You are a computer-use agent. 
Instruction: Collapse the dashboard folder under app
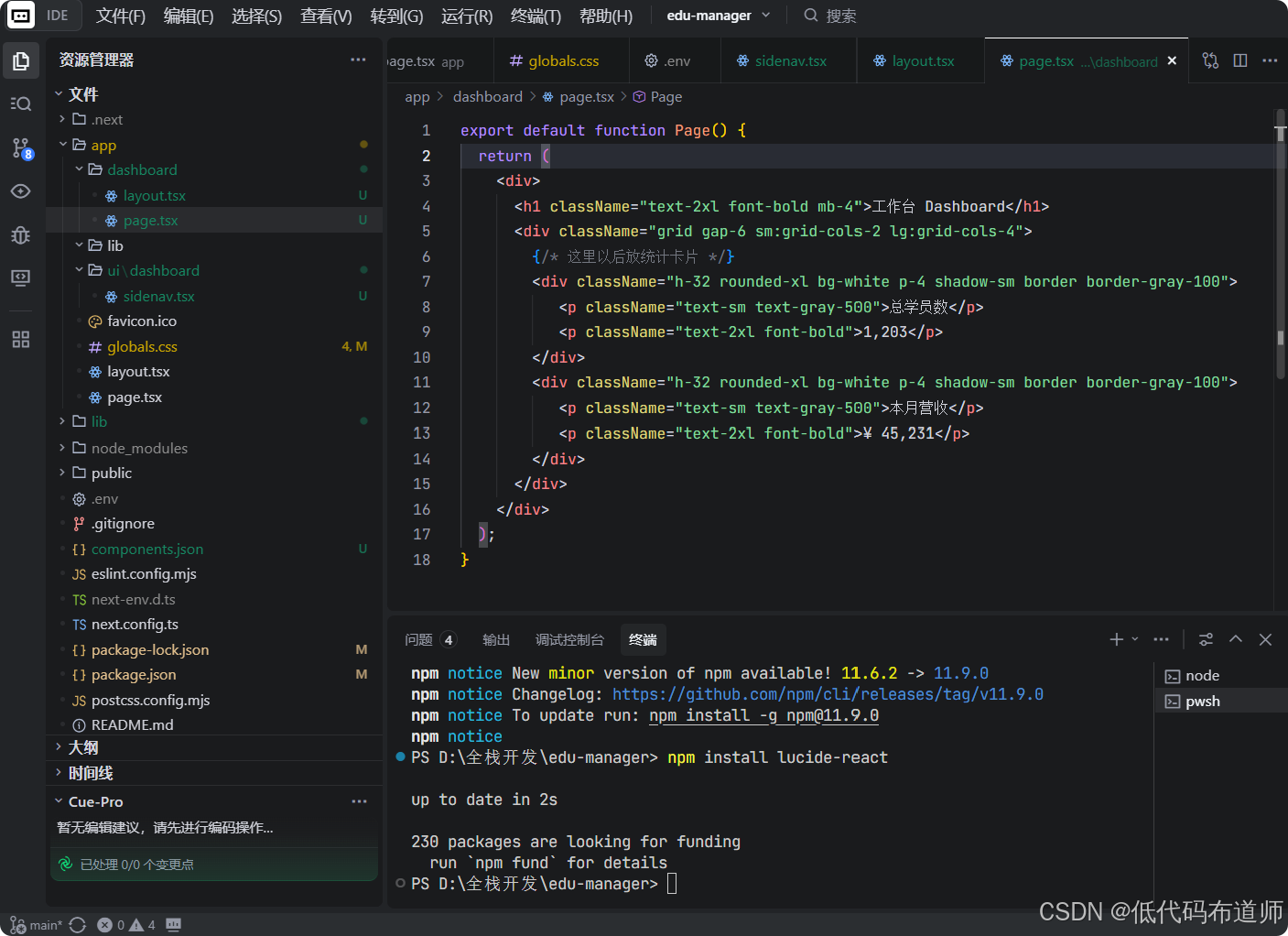tap(214, 170)
